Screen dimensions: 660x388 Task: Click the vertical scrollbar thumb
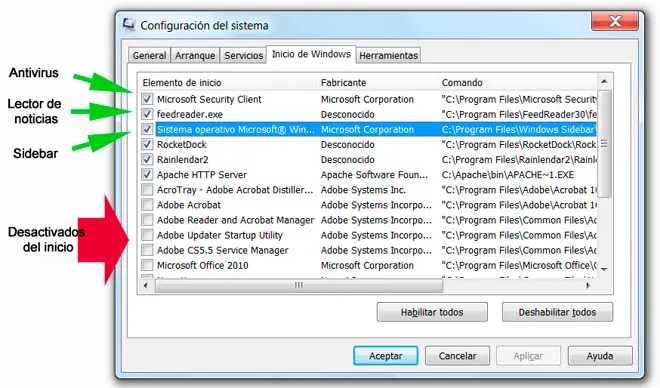pyautogui.click(x=604, y=144)
